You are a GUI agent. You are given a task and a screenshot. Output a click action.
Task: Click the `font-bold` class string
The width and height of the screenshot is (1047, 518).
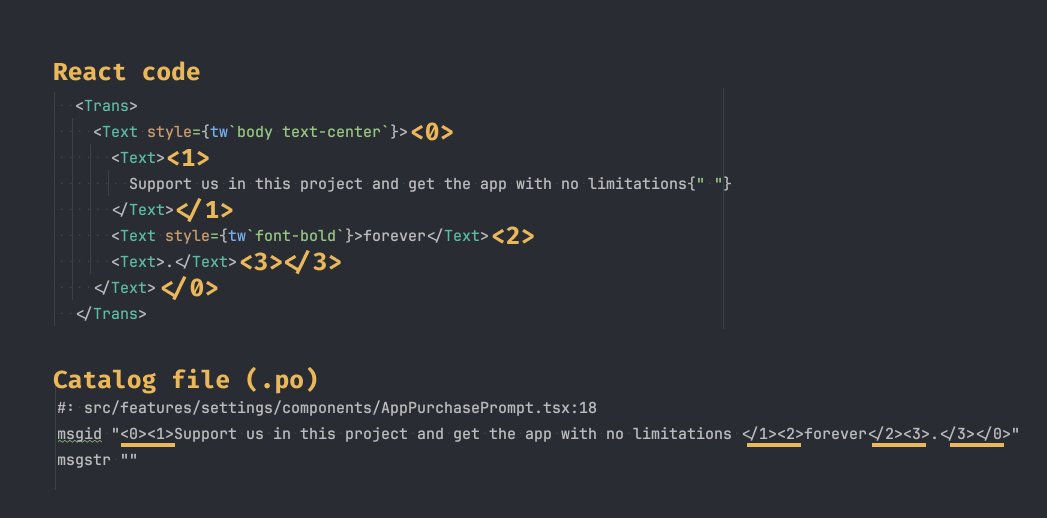[297, 236]
